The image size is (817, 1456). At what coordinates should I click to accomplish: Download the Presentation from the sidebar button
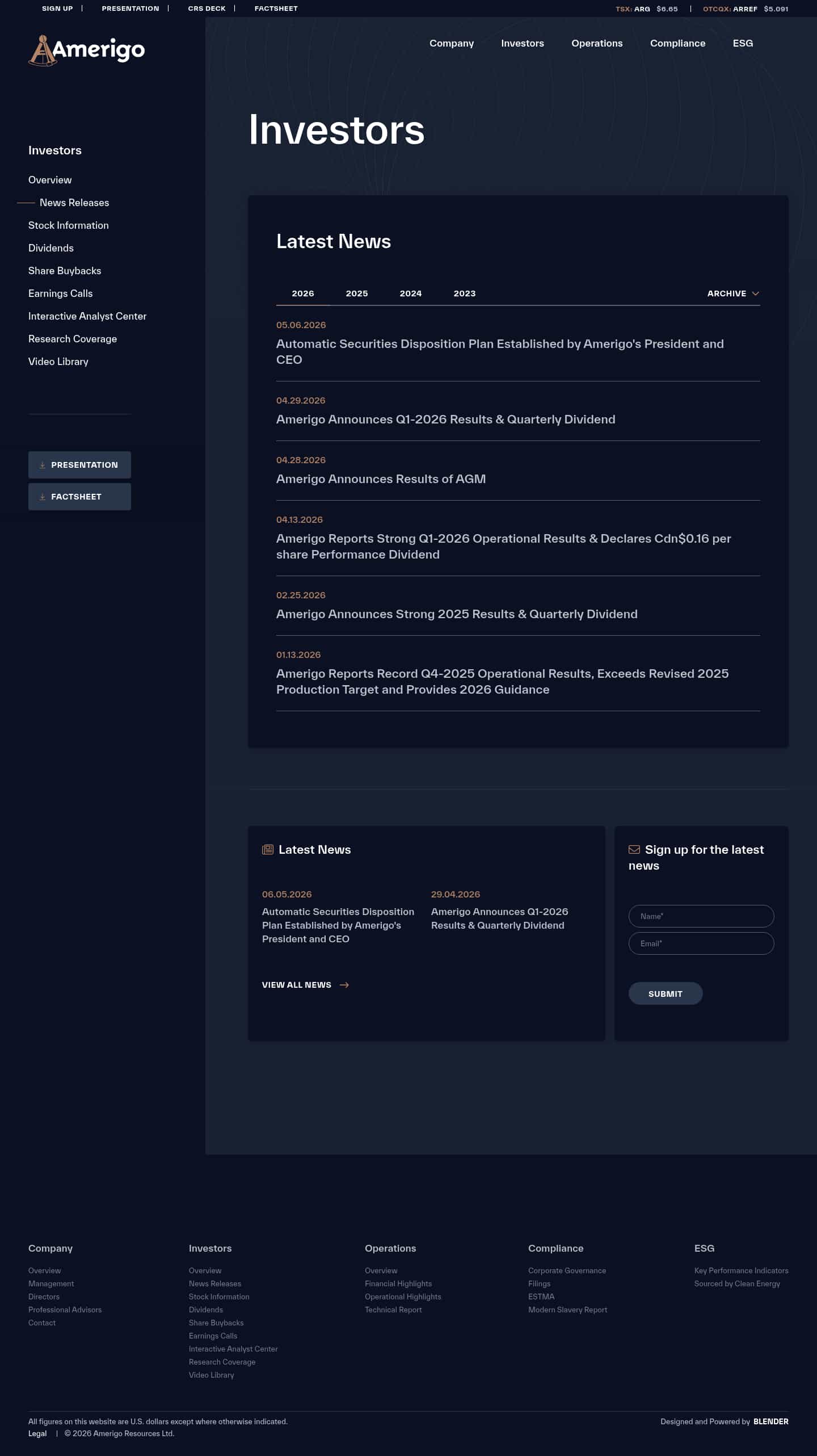point(79,465)
